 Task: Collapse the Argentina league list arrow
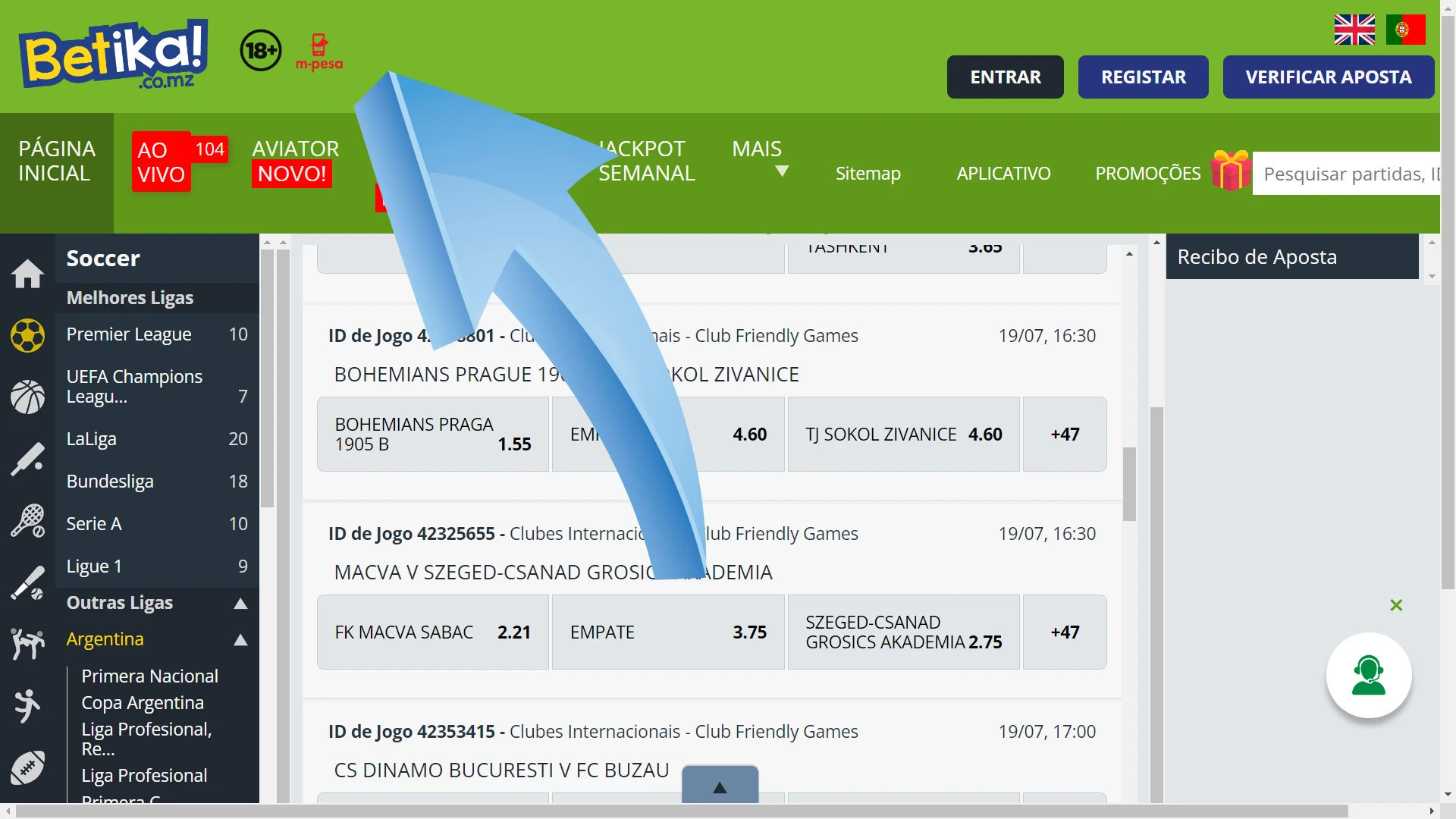240,640
